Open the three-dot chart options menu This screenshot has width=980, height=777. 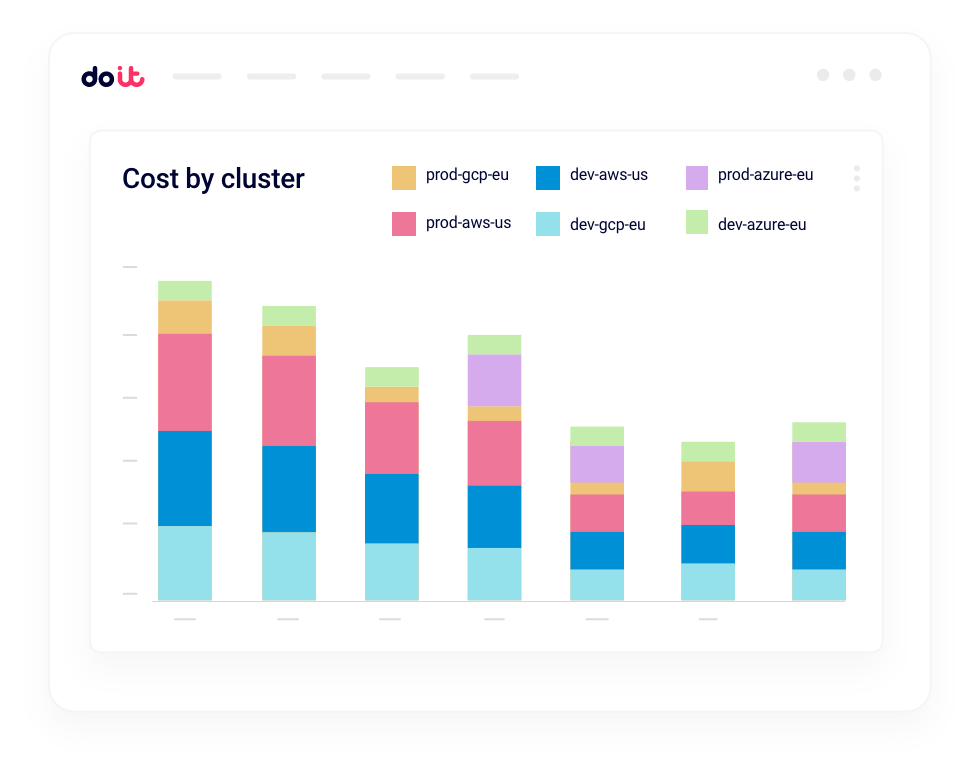tap(856, 178)
